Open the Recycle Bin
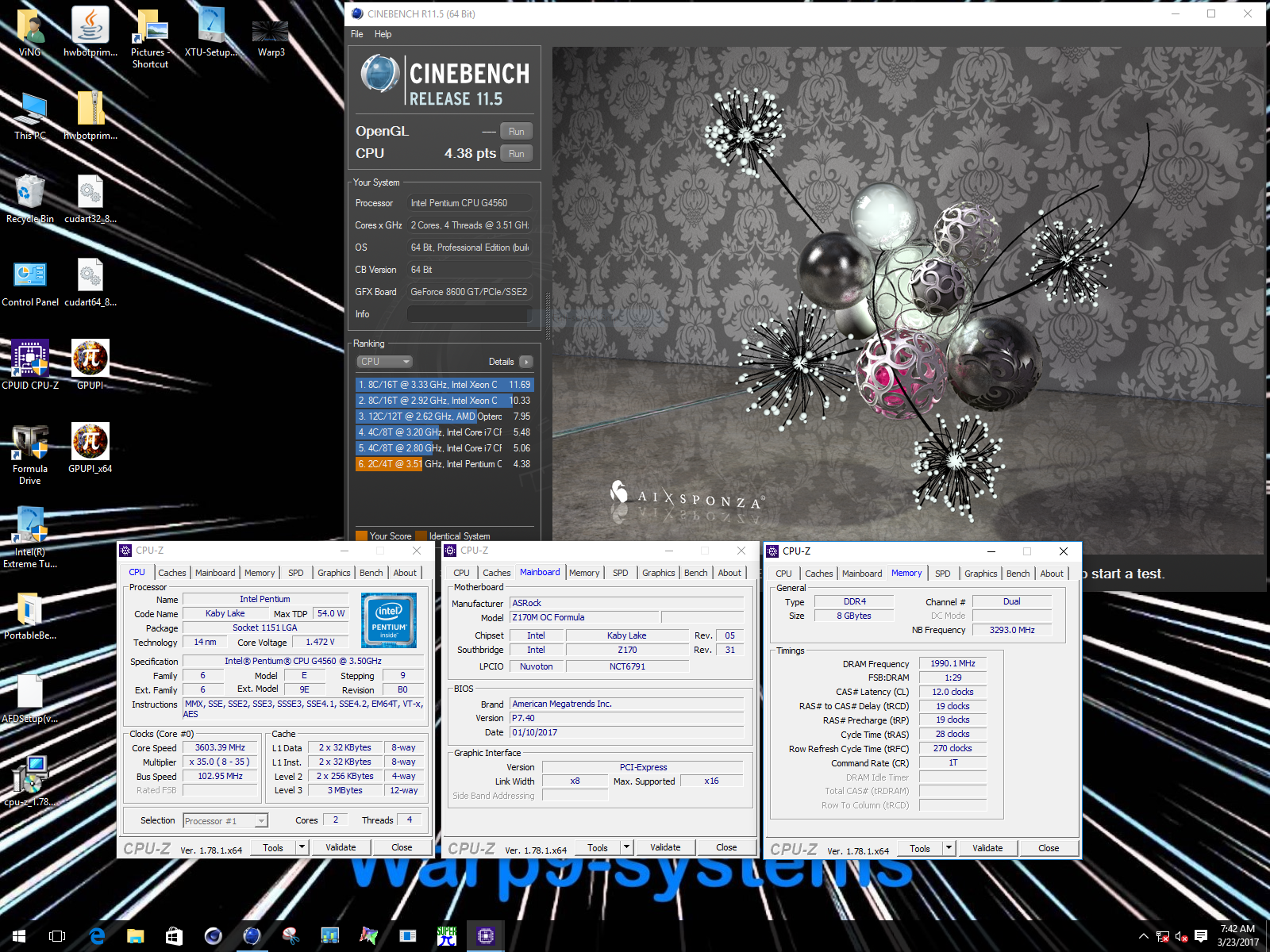This screenshot has height=952, width=1270. coord(30,199)
